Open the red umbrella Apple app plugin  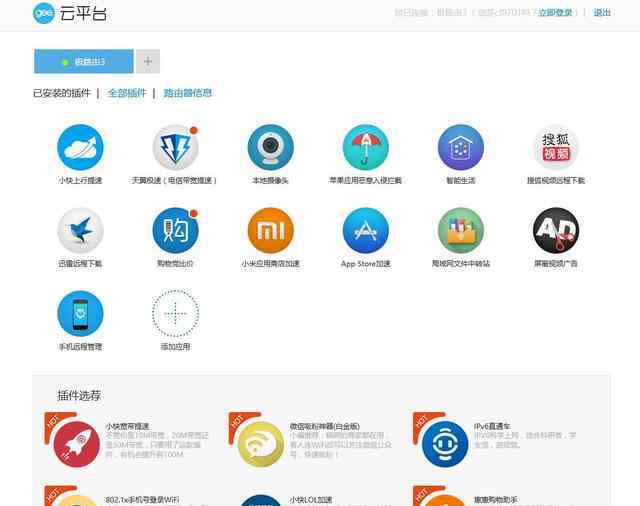pyautogui.click(x=366, y=147)
